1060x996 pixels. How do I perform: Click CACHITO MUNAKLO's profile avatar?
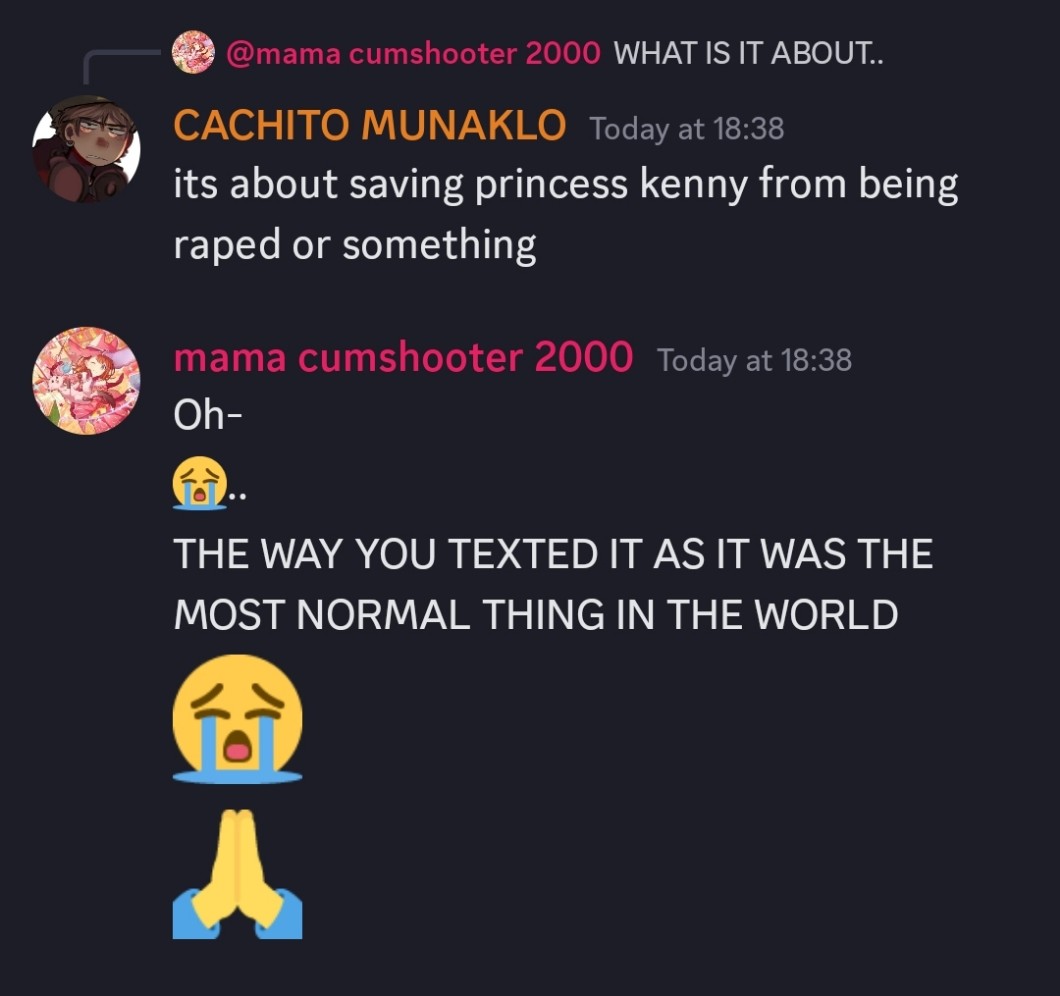pos(86,149)
